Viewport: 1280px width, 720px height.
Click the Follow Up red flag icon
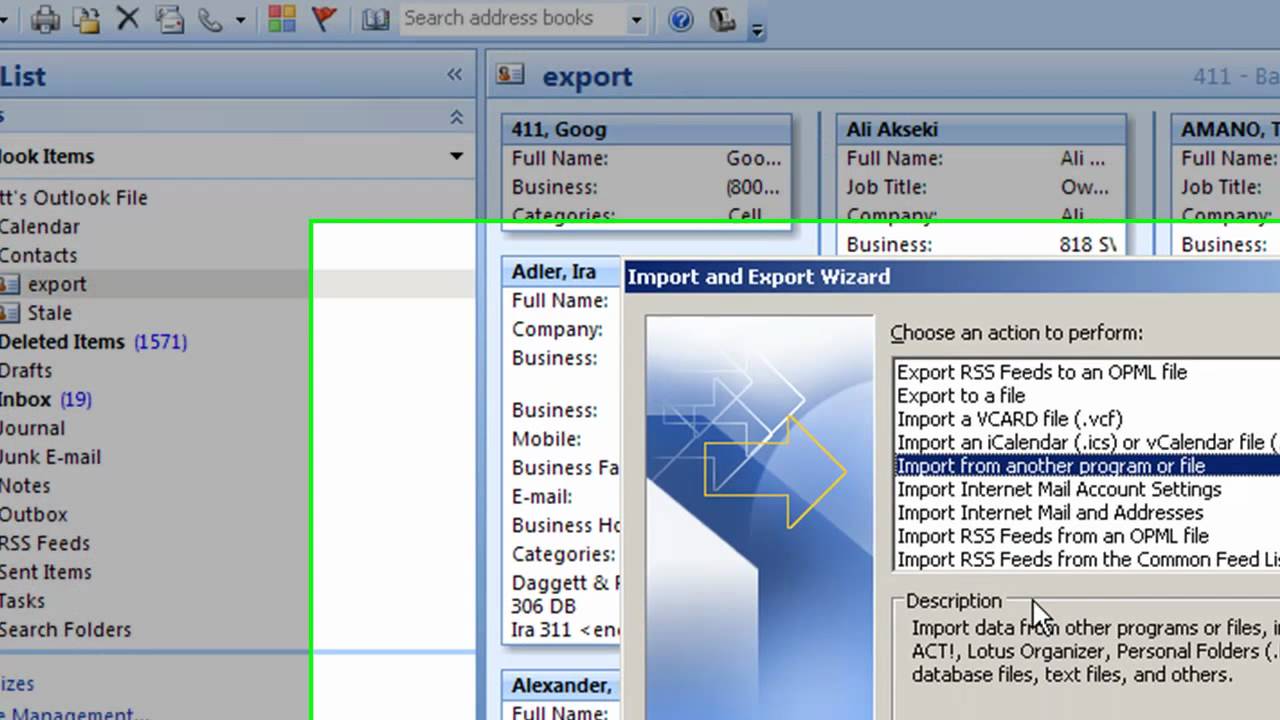point(324,18)
